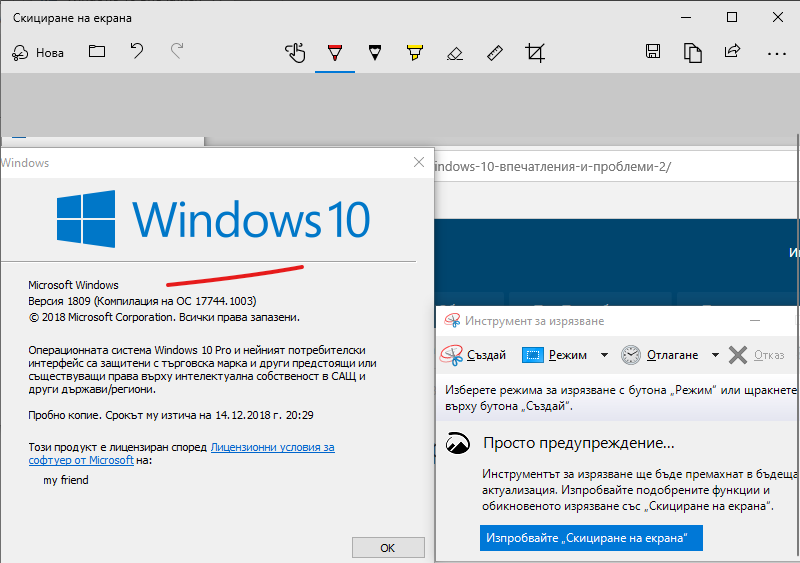Close the Windows about dialog
The height and width of the screenshot is (563, 800).
(x=419, y=162)
